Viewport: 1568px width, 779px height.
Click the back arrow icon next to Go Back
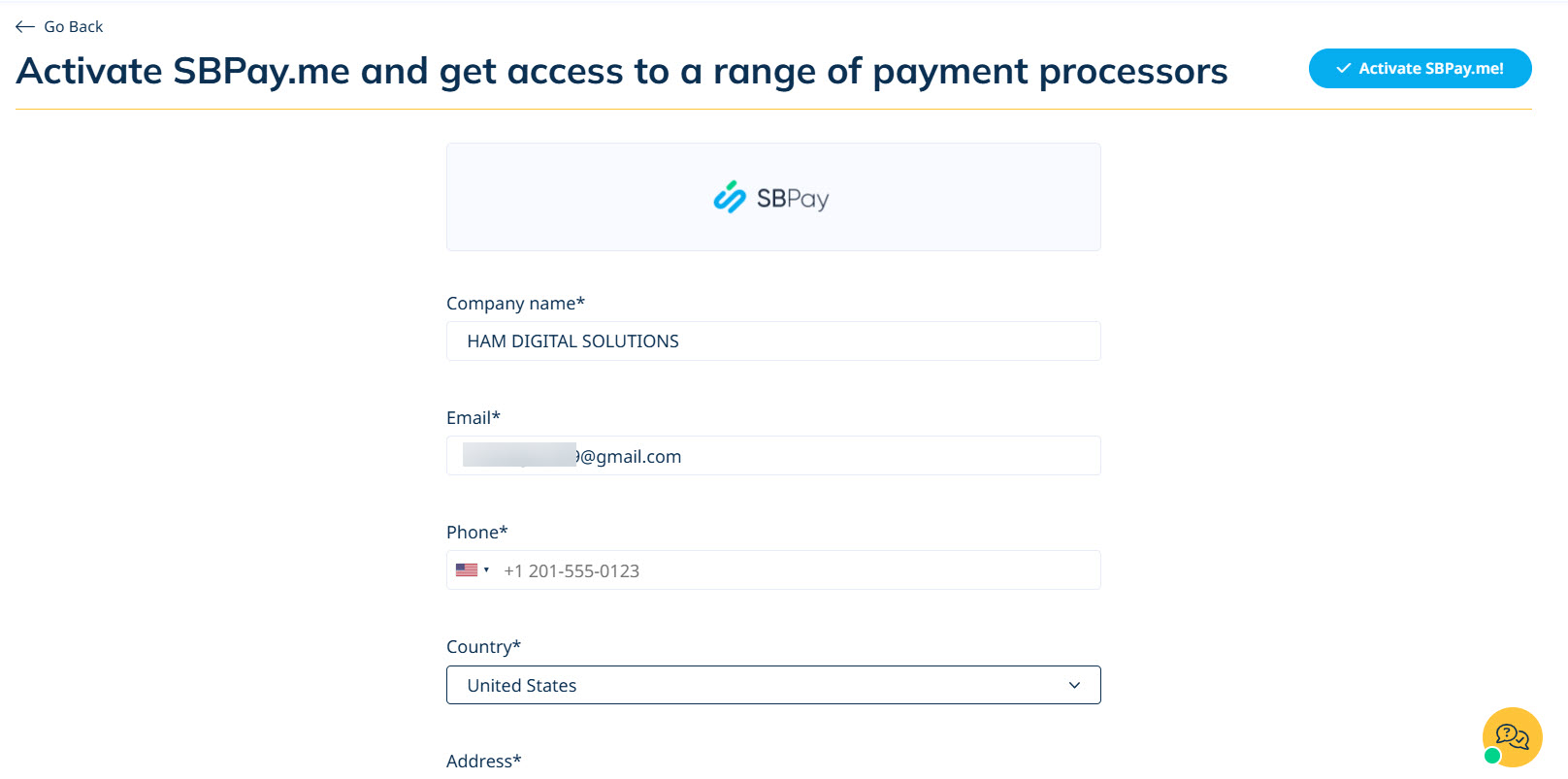[x=24, y=26]
